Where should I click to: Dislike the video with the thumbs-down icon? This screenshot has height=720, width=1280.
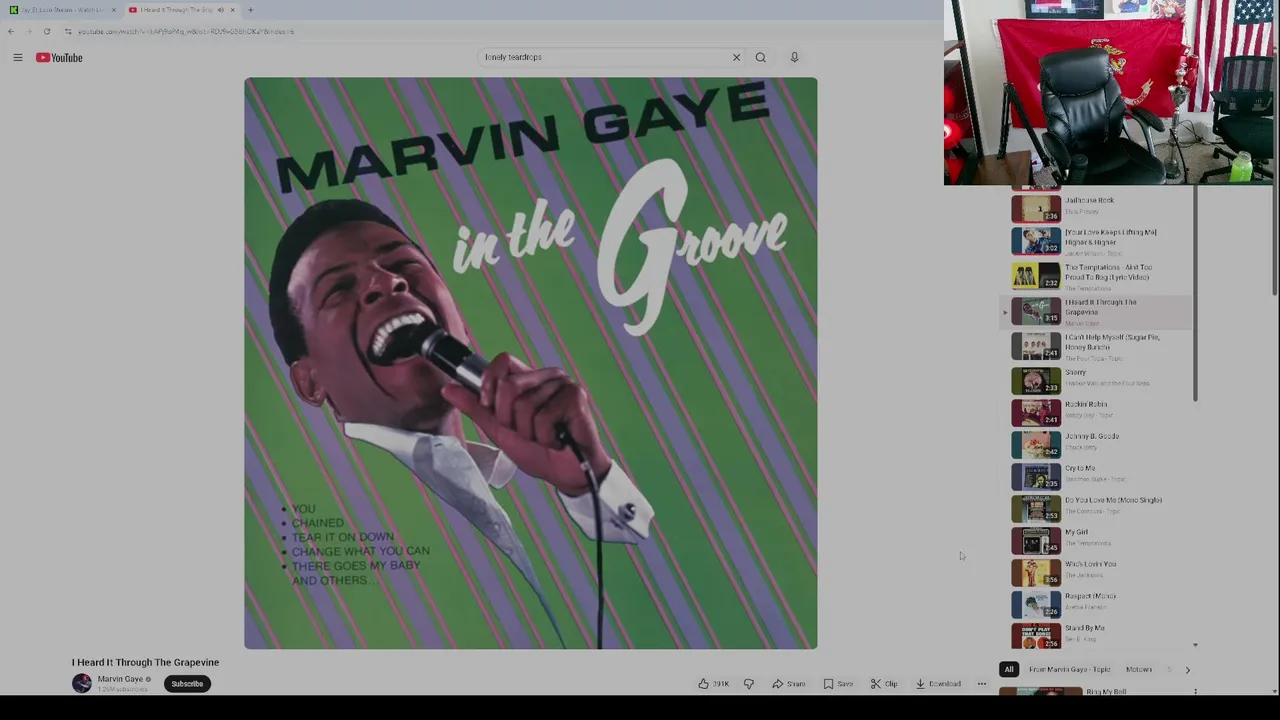(x=748, y=684)
